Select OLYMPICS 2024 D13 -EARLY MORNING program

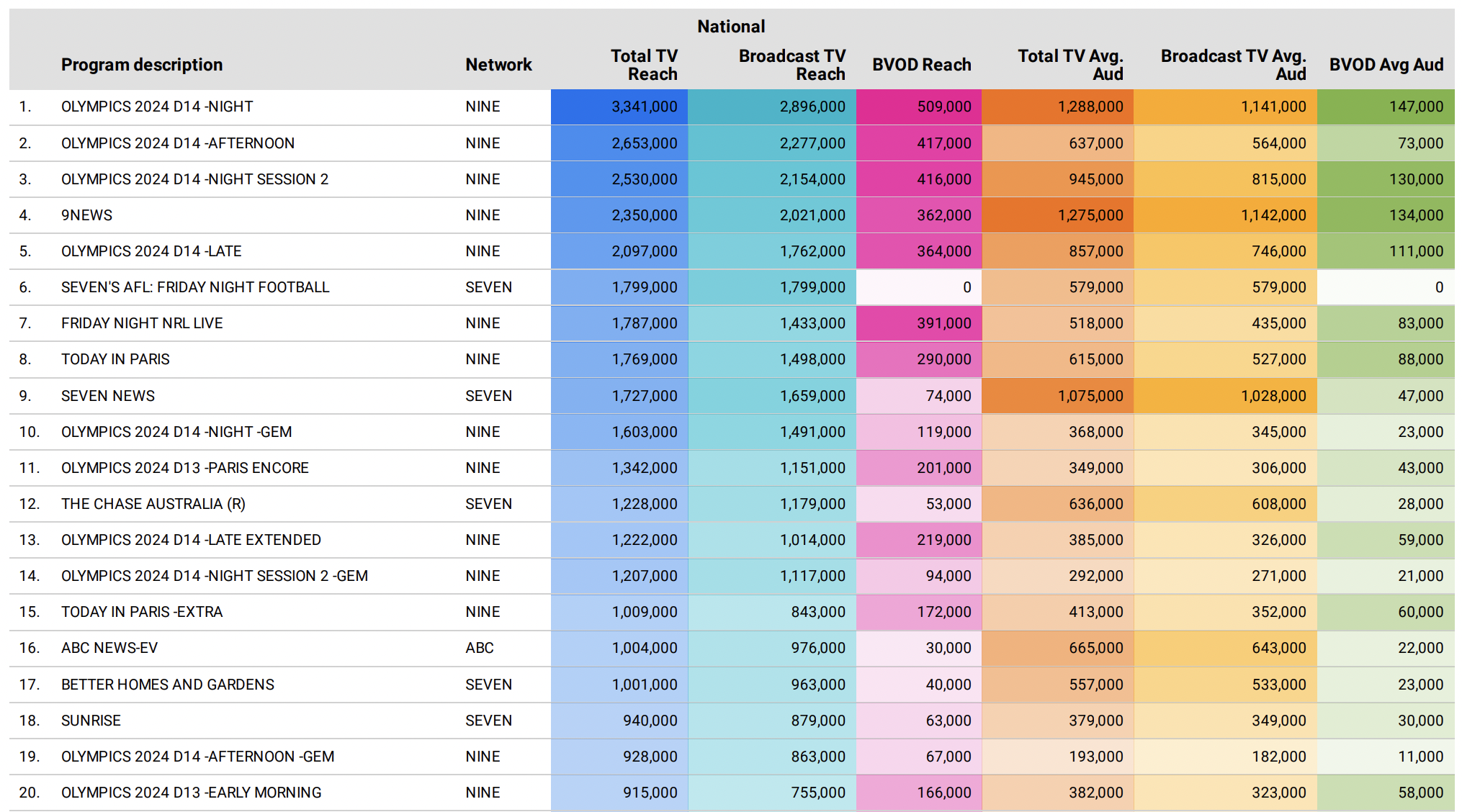192,793
